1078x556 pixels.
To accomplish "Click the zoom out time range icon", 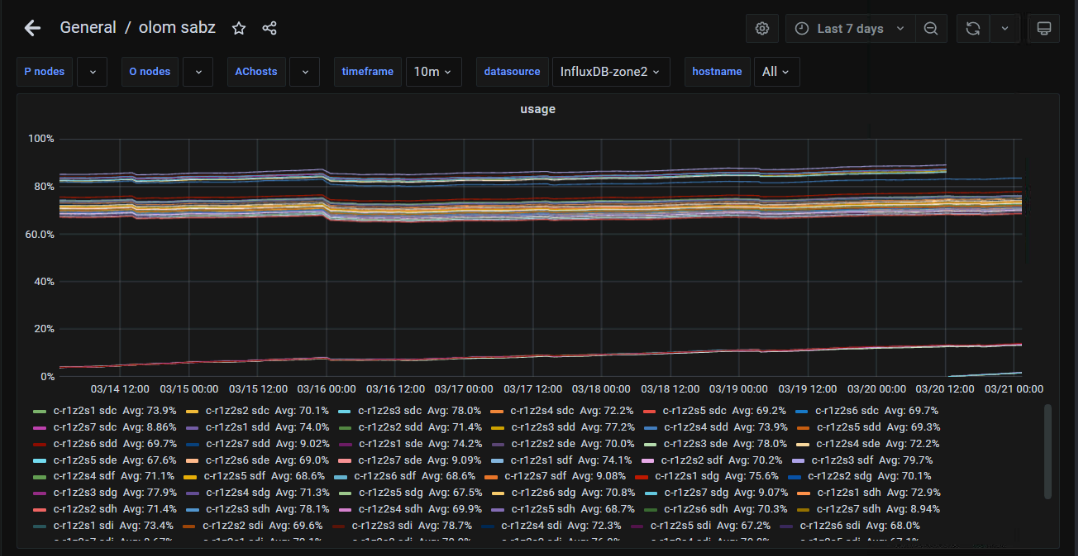I will point(931,28).
